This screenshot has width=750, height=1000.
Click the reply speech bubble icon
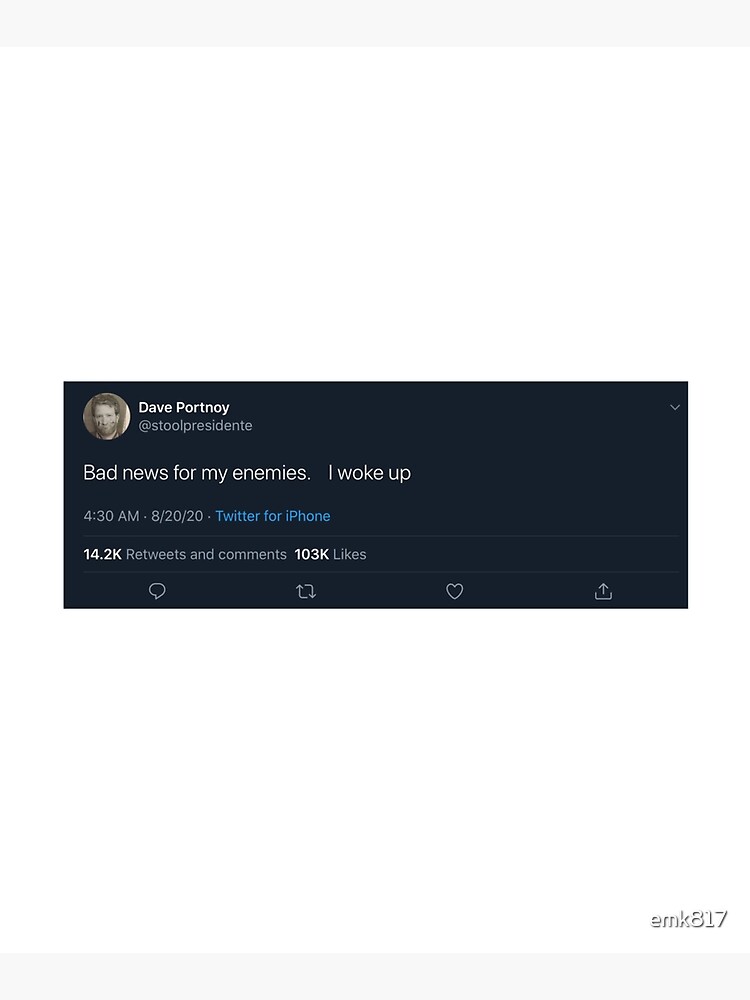(x=157, y=591)
